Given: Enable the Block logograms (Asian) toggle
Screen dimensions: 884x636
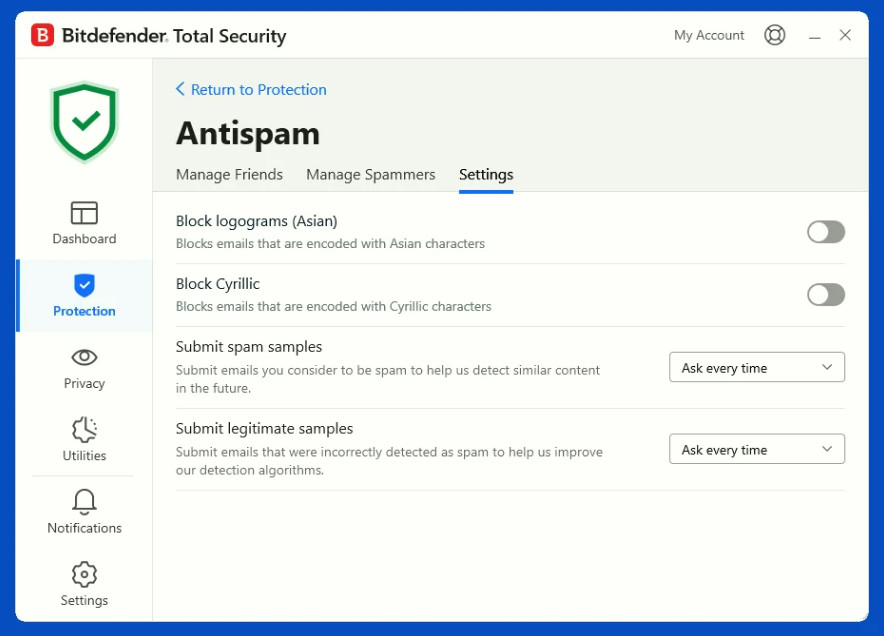Looking at the screenshot, I should point(826,232).
